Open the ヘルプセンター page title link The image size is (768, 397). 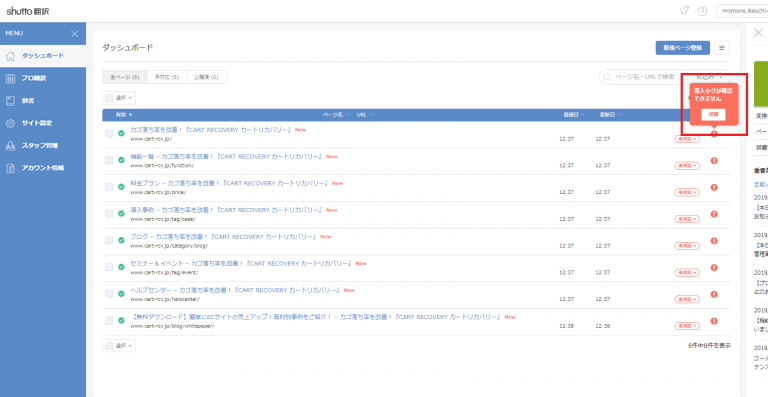(x=235, y=290)
